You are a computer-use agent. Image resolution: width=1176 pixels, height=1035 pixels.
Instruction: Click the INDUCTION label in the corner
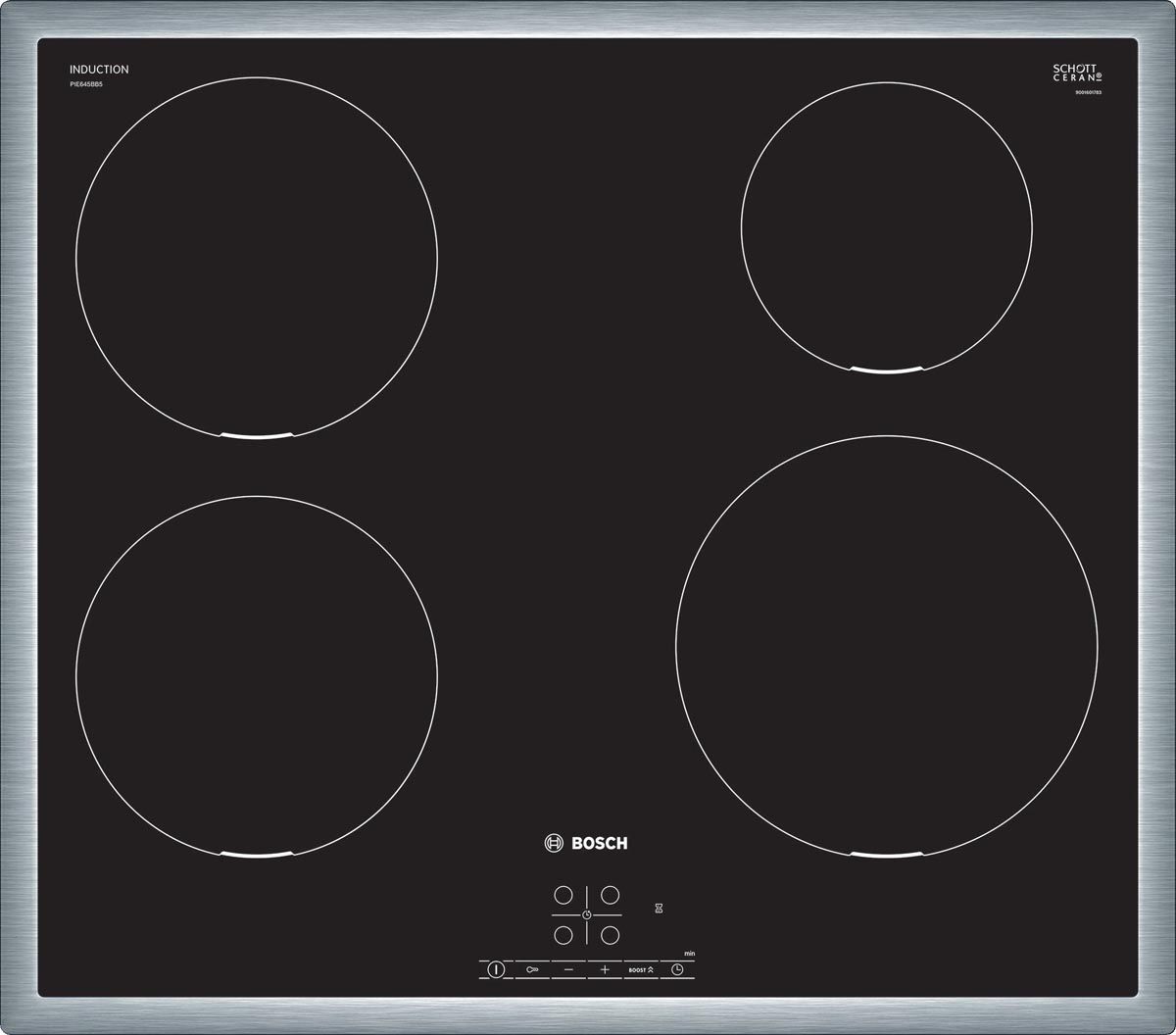[99, 70]
